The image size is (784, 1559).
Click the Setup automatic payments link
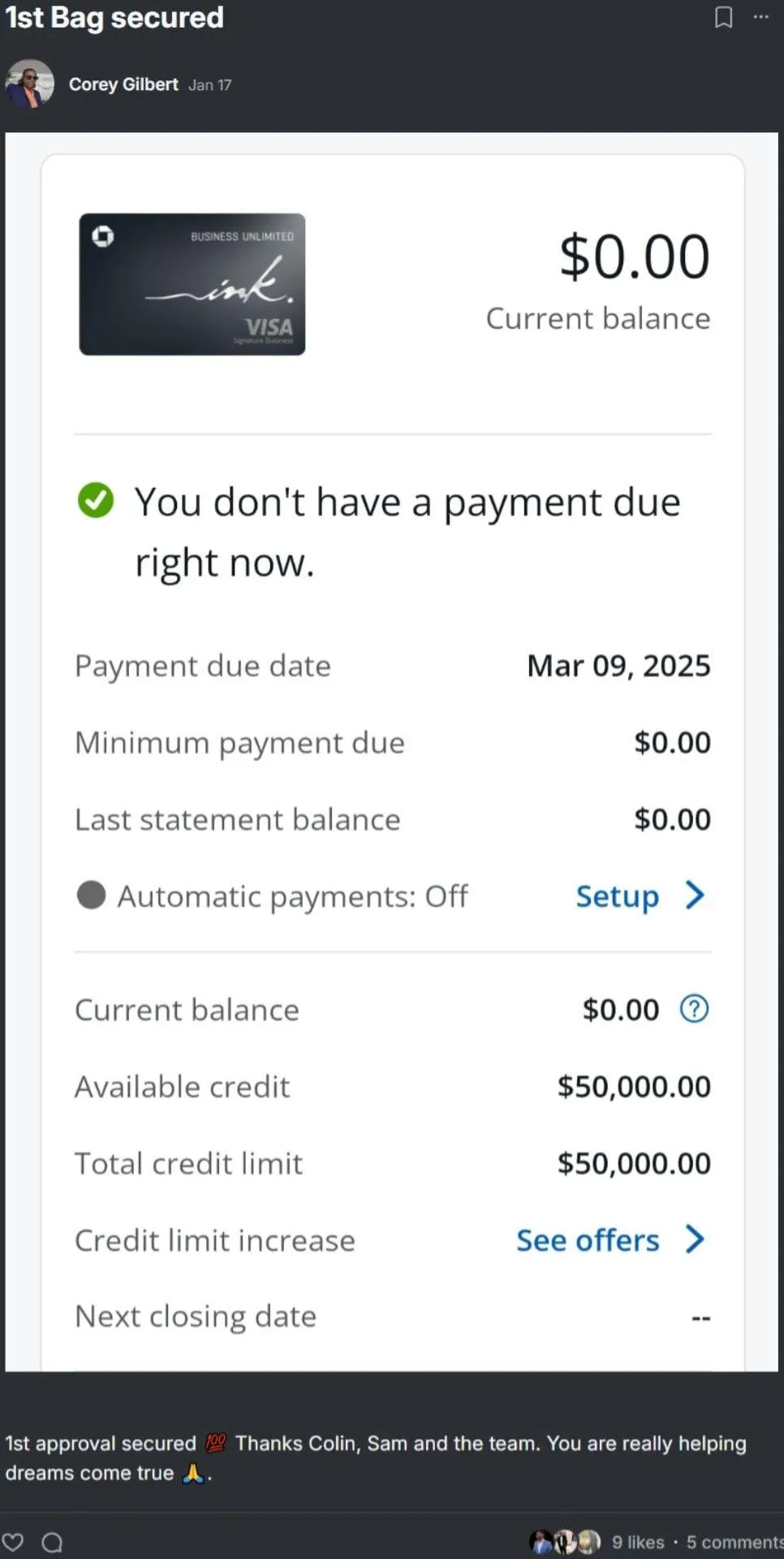pos(617,896)
